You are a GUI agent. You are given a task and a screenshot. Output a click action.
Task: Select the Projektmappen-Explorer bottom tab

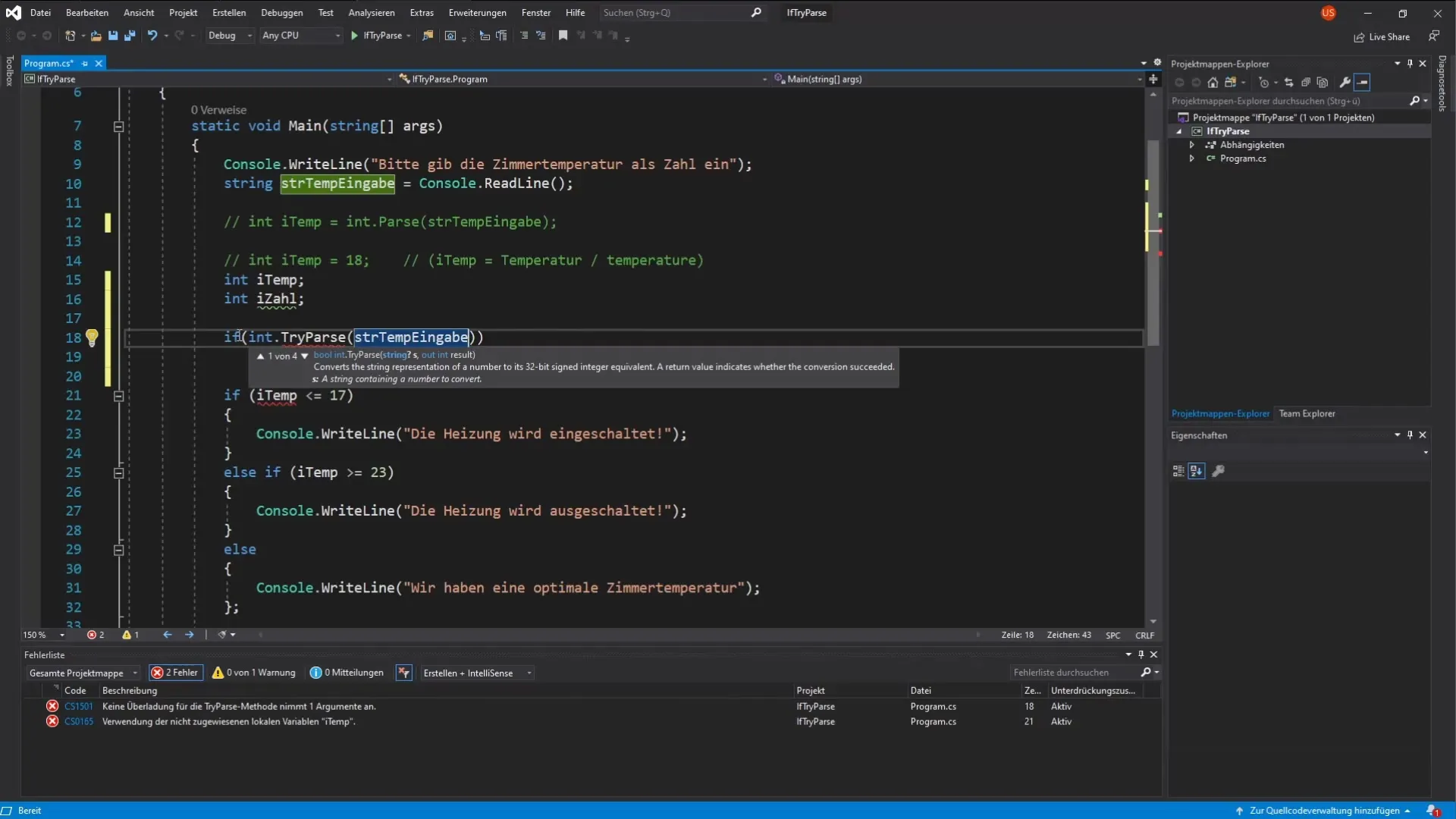click(x=1220, y=414)
